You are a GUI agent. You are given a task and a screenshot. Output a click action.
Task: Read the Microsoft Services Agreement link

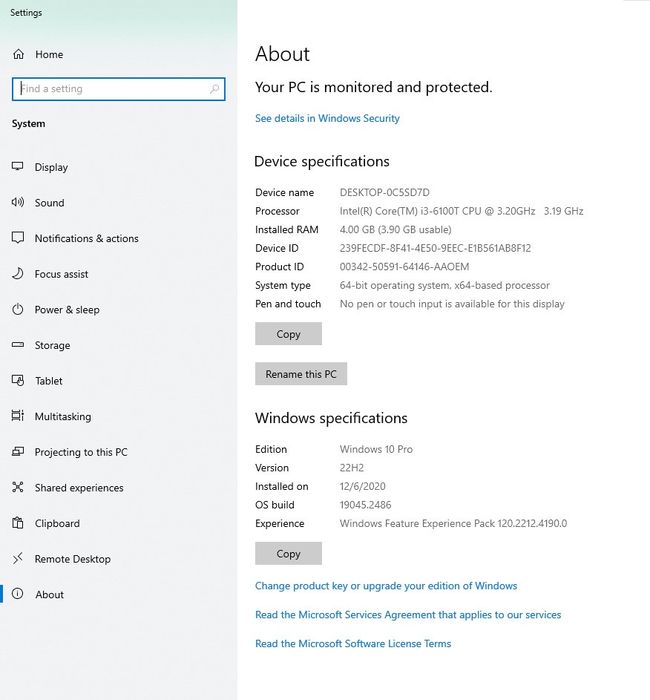408,615
